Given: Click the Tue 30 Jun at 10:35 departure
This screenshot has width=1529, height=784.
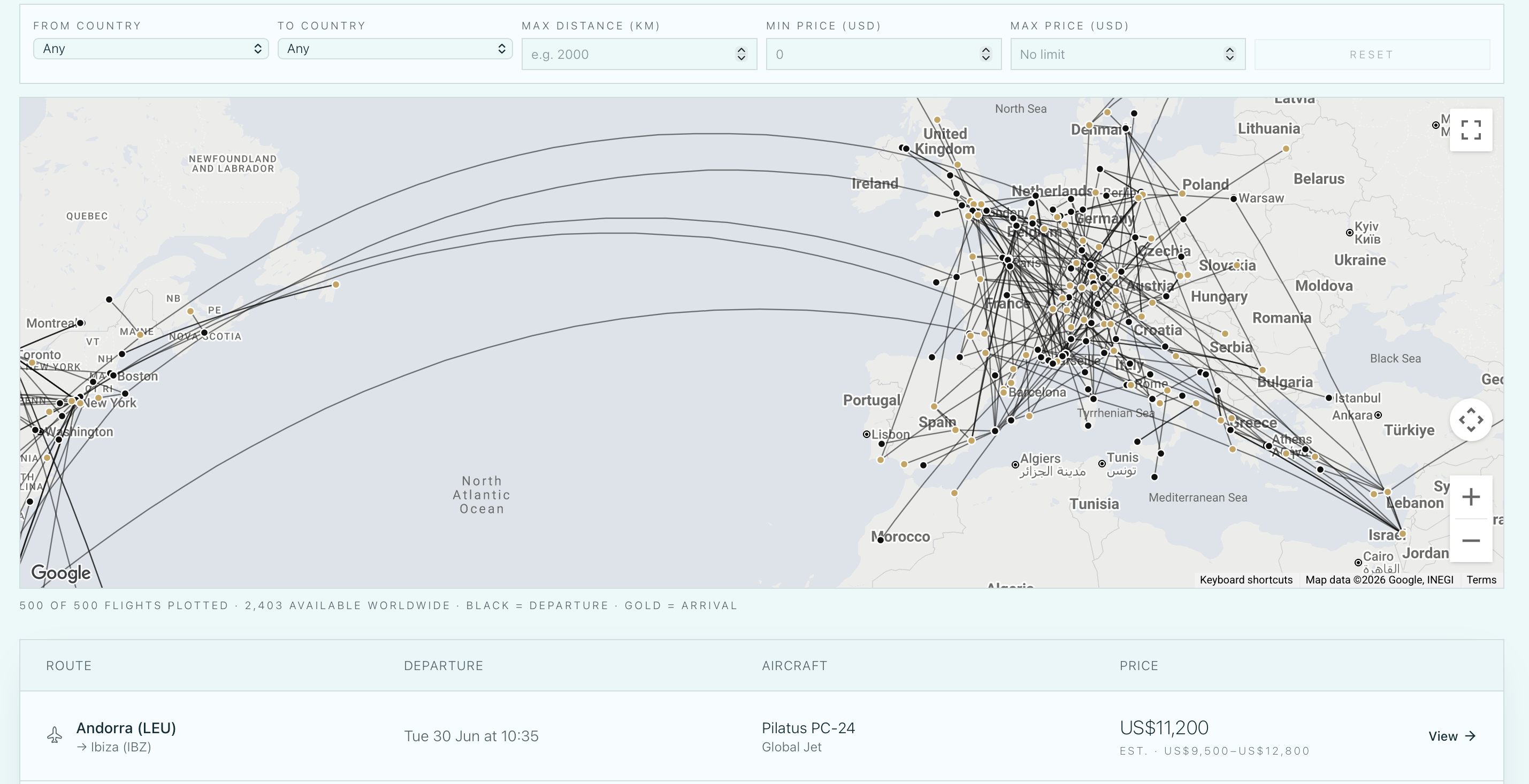Looking at the screenshot, I should pos(471,736).
